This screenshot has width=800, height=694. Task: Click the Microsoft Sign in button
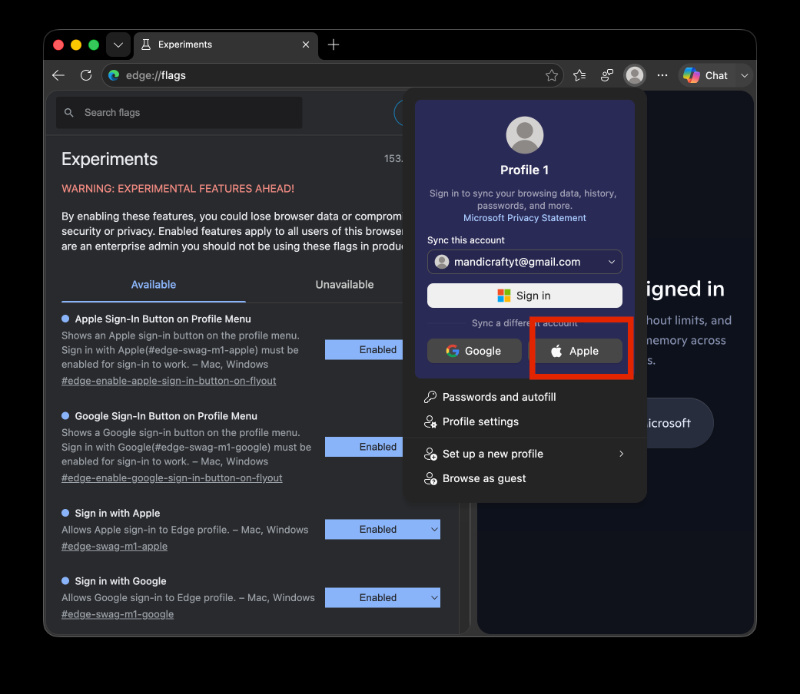[x=524, y=296]
